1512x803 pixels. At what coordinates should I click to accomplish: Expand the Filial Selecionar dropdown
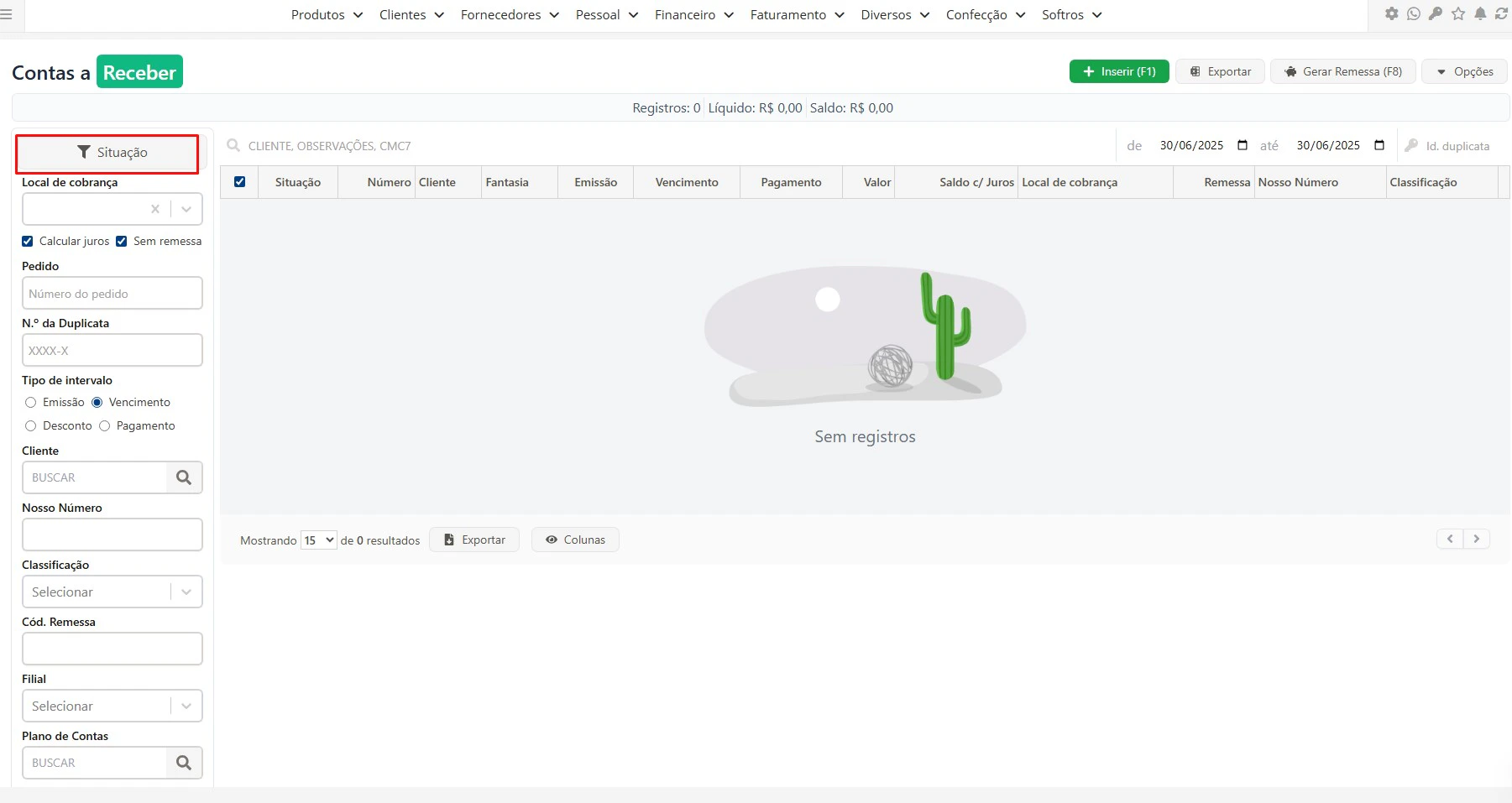click(186, 706)
